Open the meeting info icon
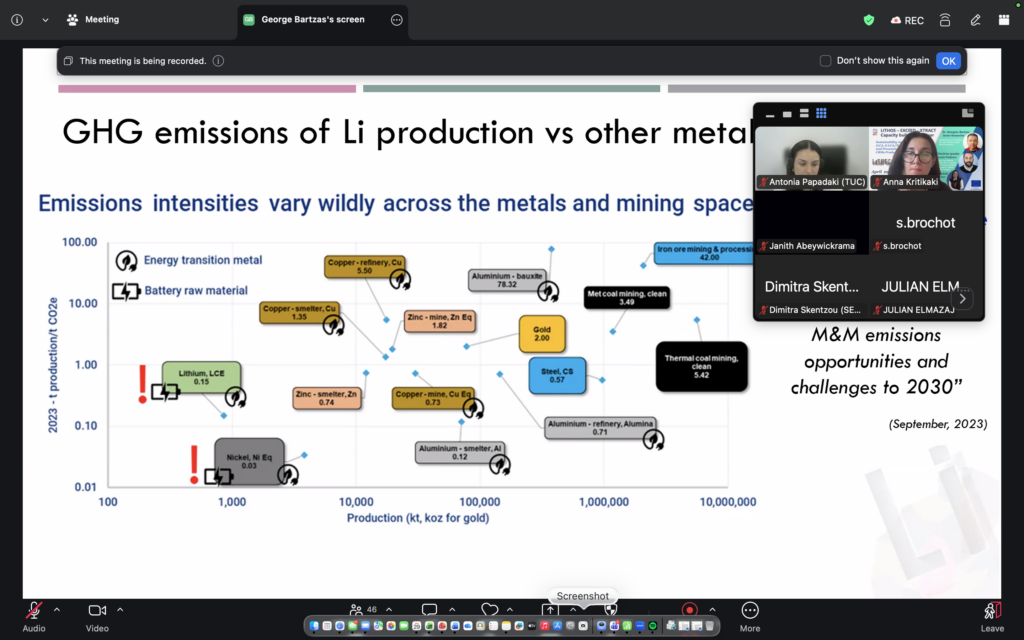 pyautogui.click(x=17, y=20)
